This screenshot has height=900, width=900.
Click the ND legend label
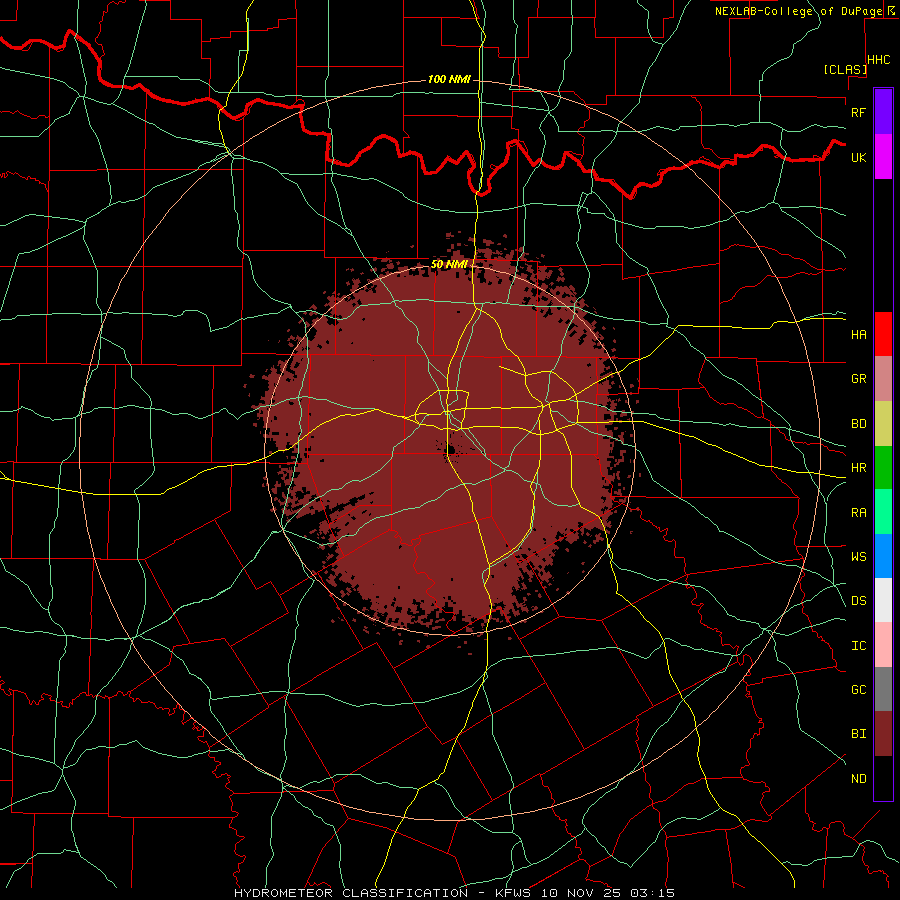point(858,779)
